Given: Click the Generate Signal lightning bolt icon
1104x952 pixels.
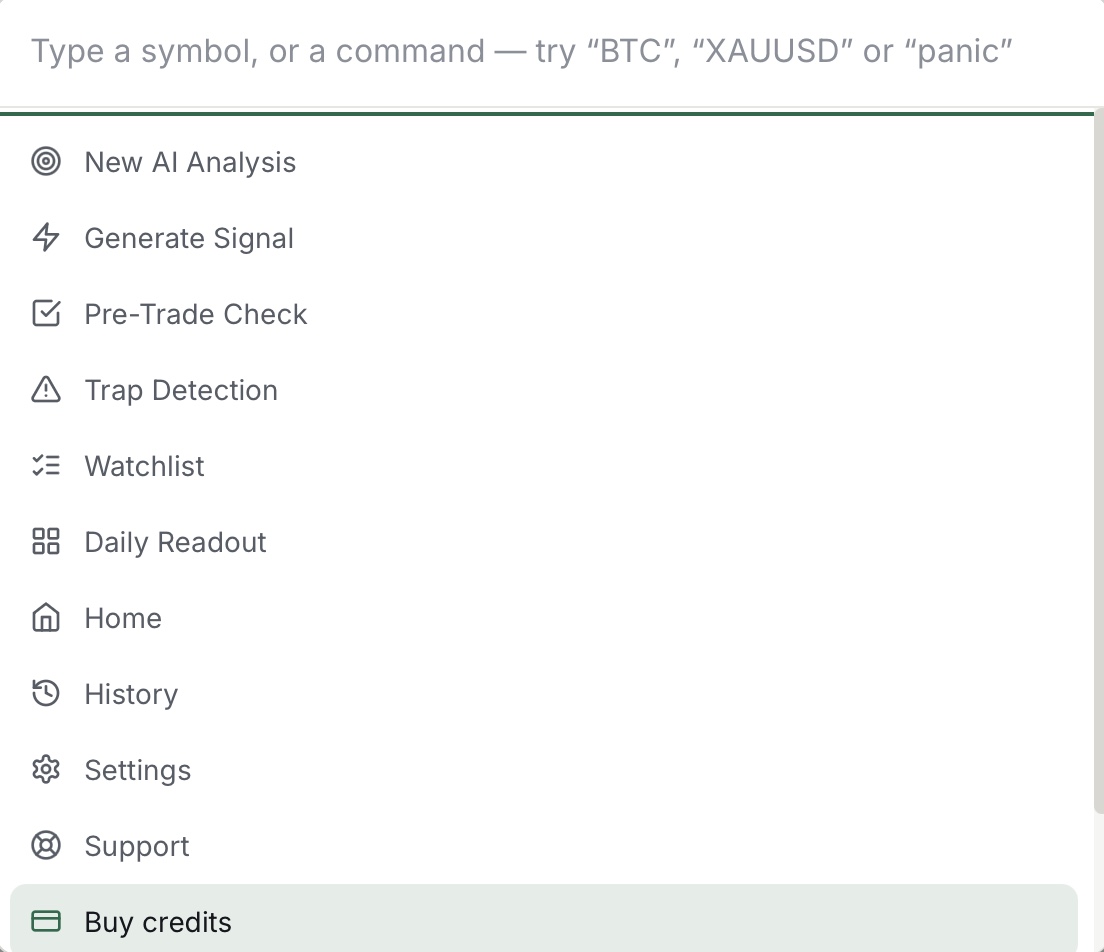Looking at the screenshot, I should coord(46,238).
